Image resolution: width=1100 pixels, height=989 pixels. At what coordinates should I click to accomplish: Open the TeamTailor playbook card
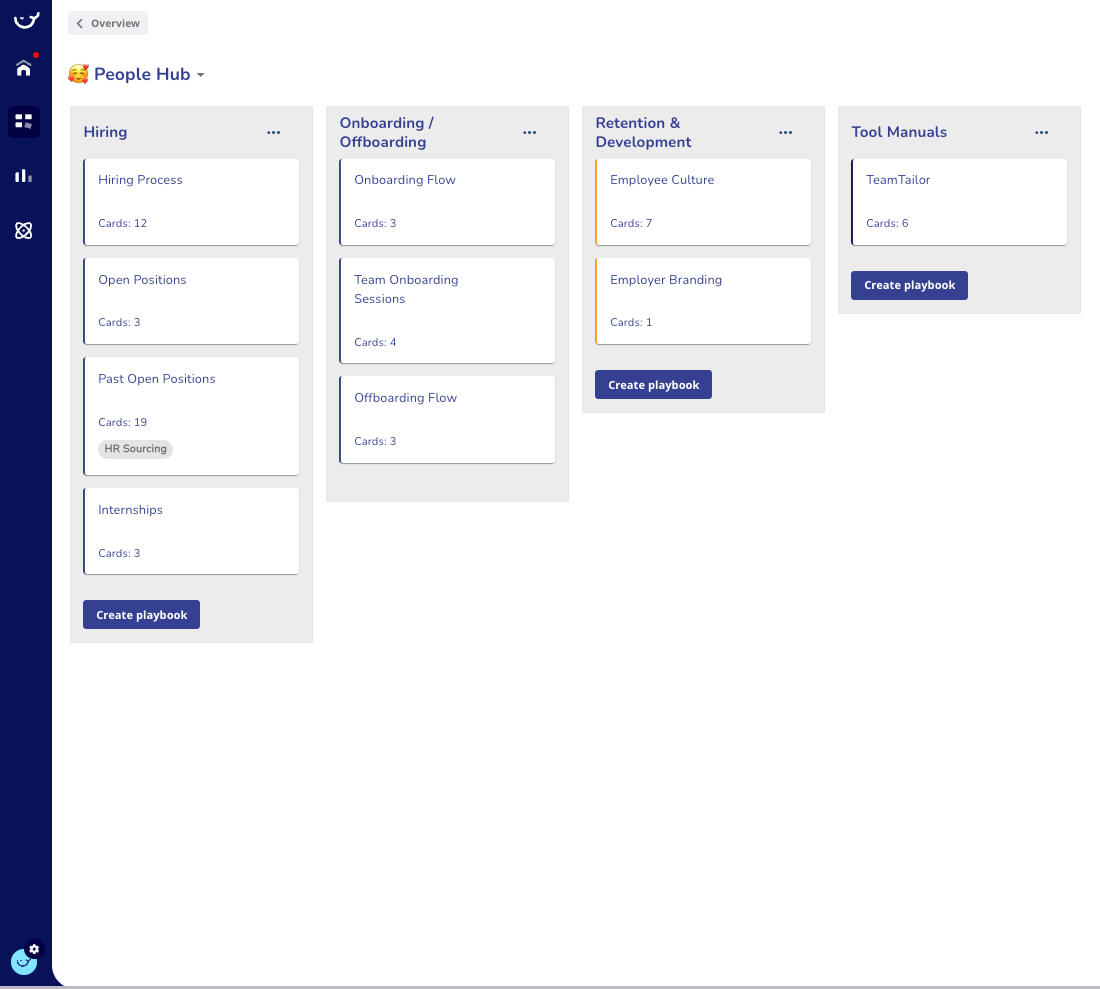[959, 202]
